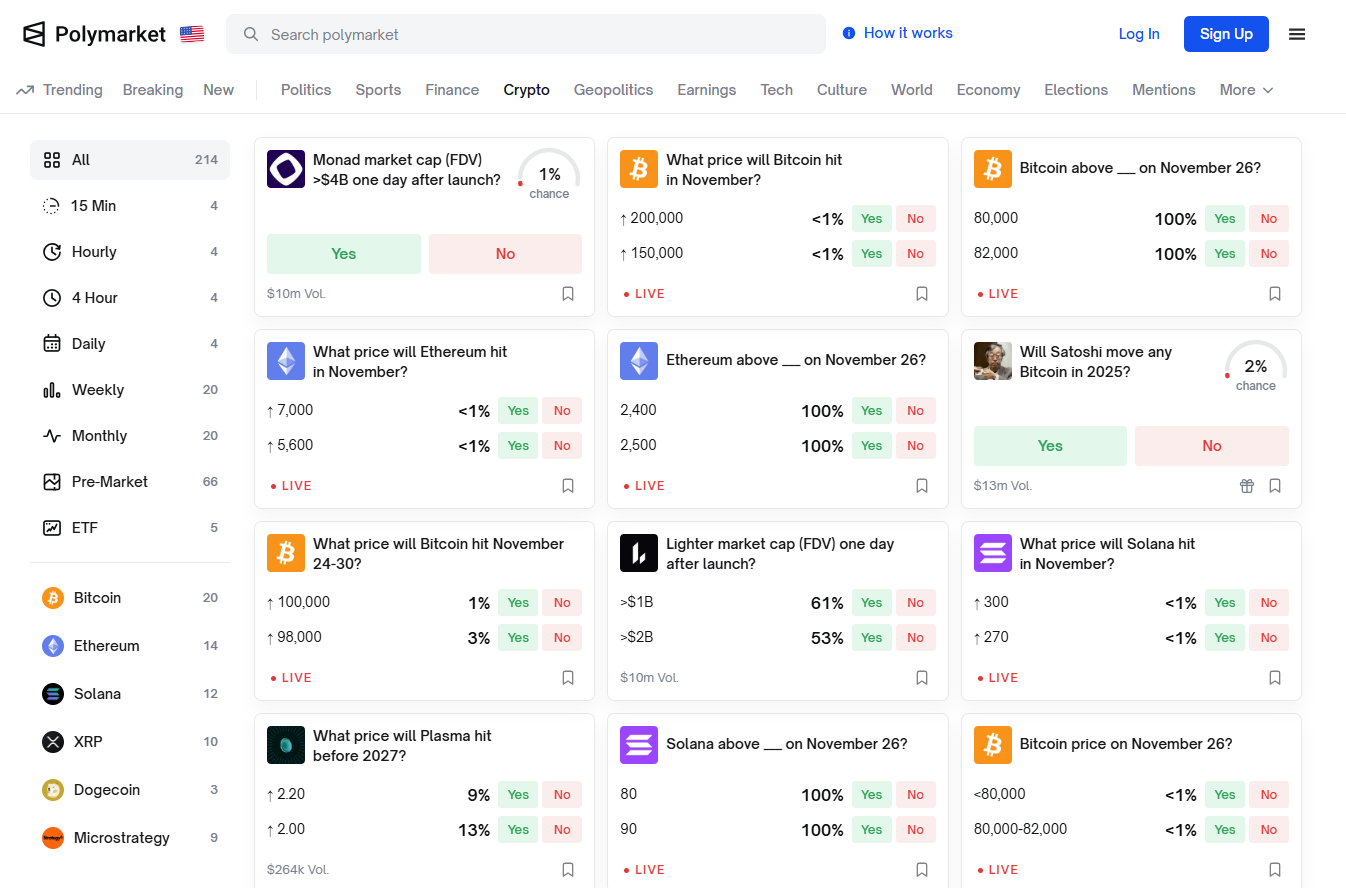Click the gift icon on Satoshi market
The image size is (1346, 888).
point(1247,486)
